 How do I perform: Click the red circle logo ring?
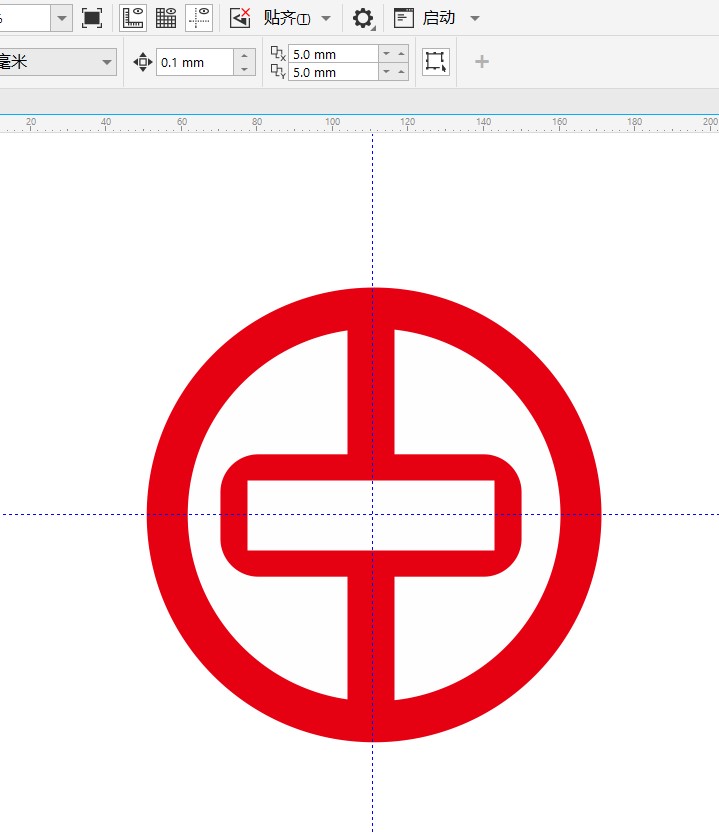click(x=168, y=515)
